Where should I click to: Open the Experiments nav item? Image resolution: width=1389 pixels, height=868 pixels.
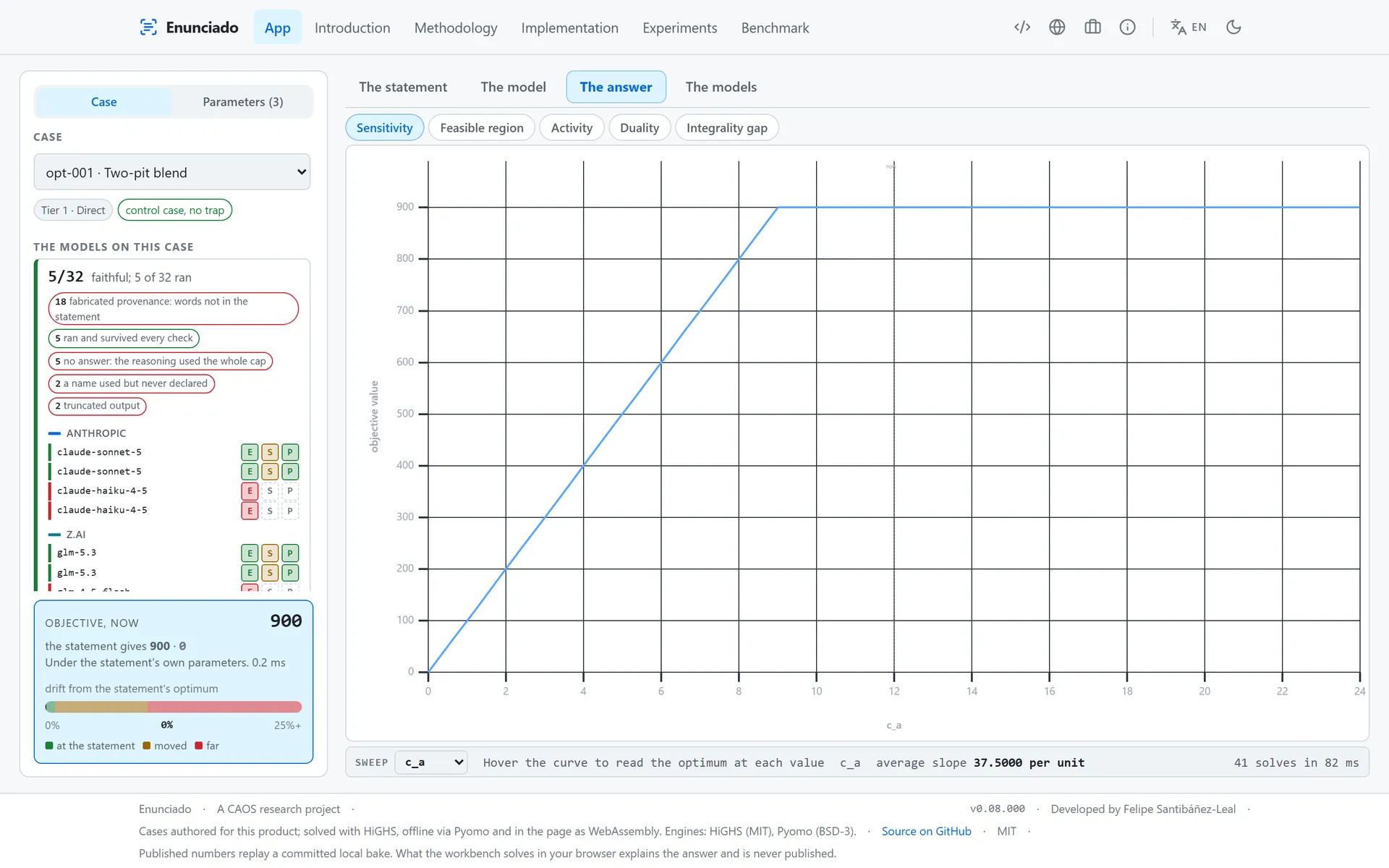[679, 27]
